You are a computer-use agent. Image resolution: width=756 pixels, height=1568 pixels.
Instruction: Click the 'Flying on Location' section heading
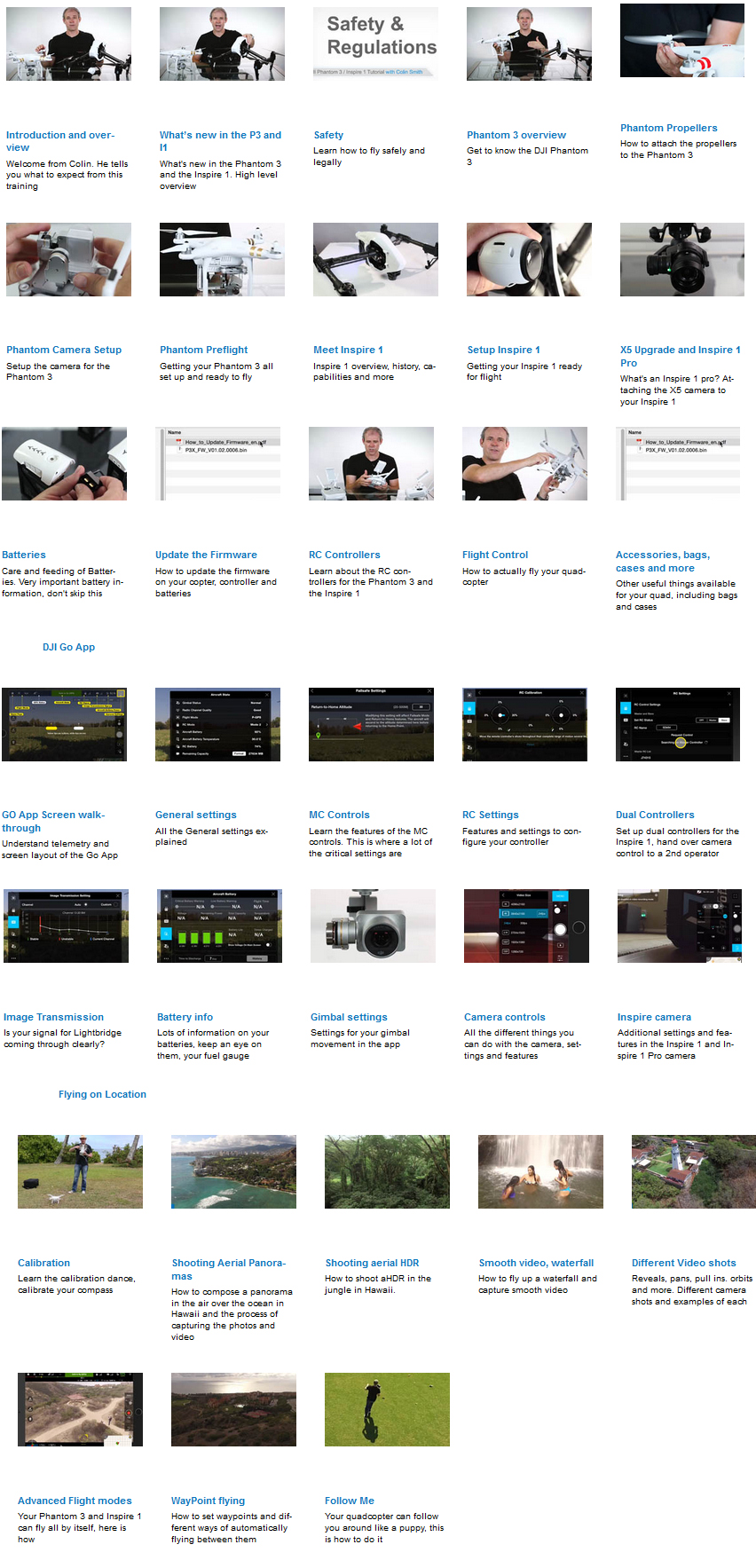tap(102, 1094)
